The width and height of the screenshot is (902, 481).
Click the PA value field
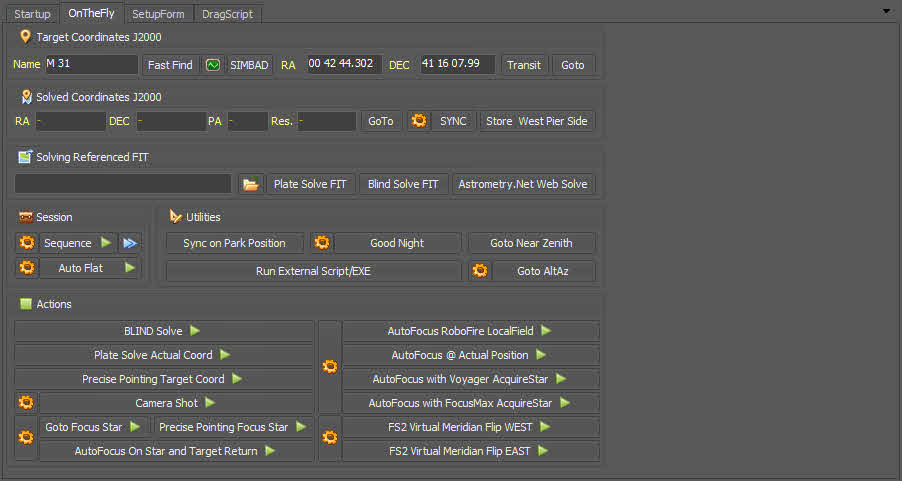[247, 121]
